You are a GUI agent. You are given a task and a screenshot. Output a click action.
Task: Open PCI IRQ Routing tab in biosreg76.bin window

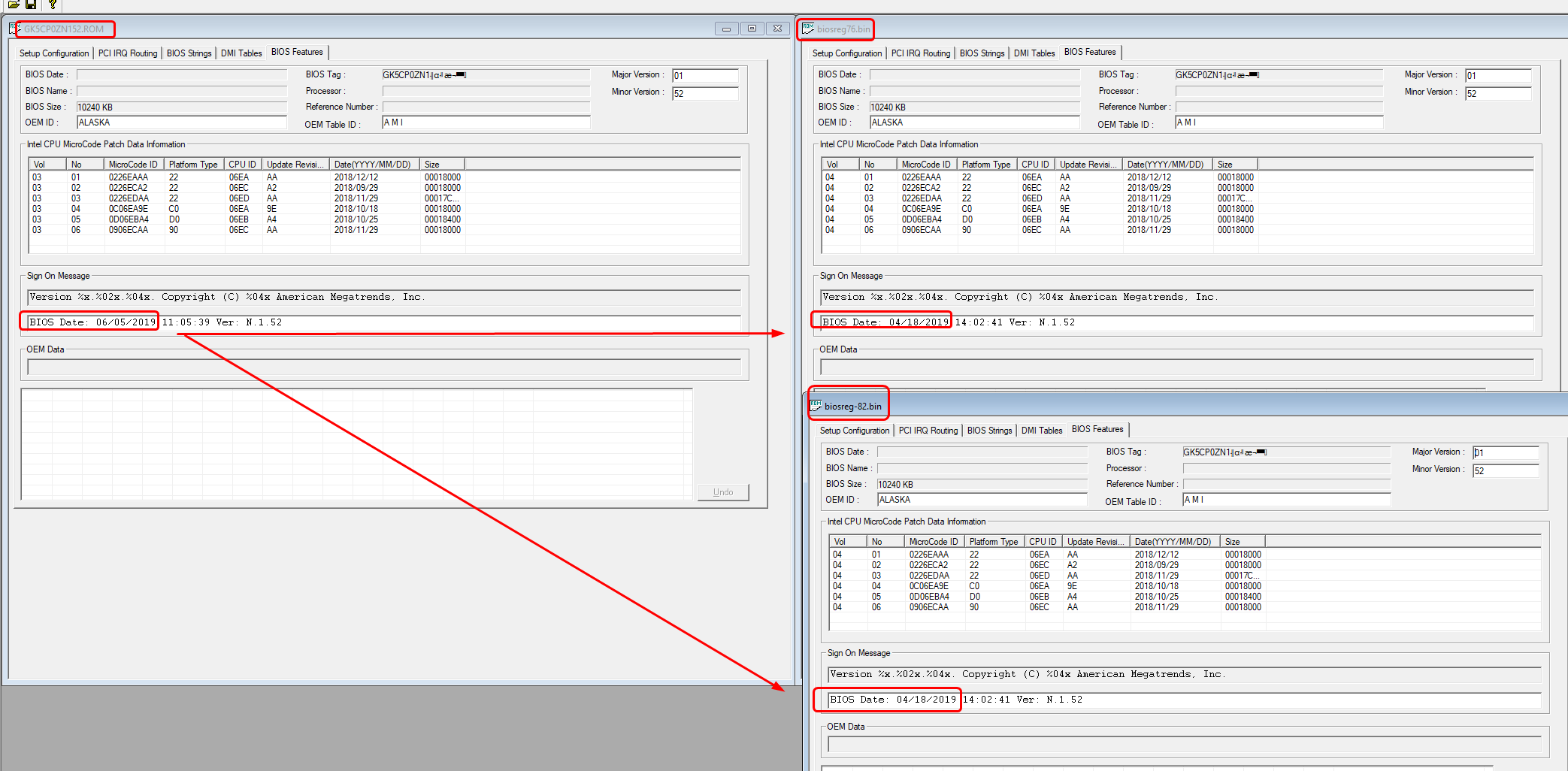(921, 53)
